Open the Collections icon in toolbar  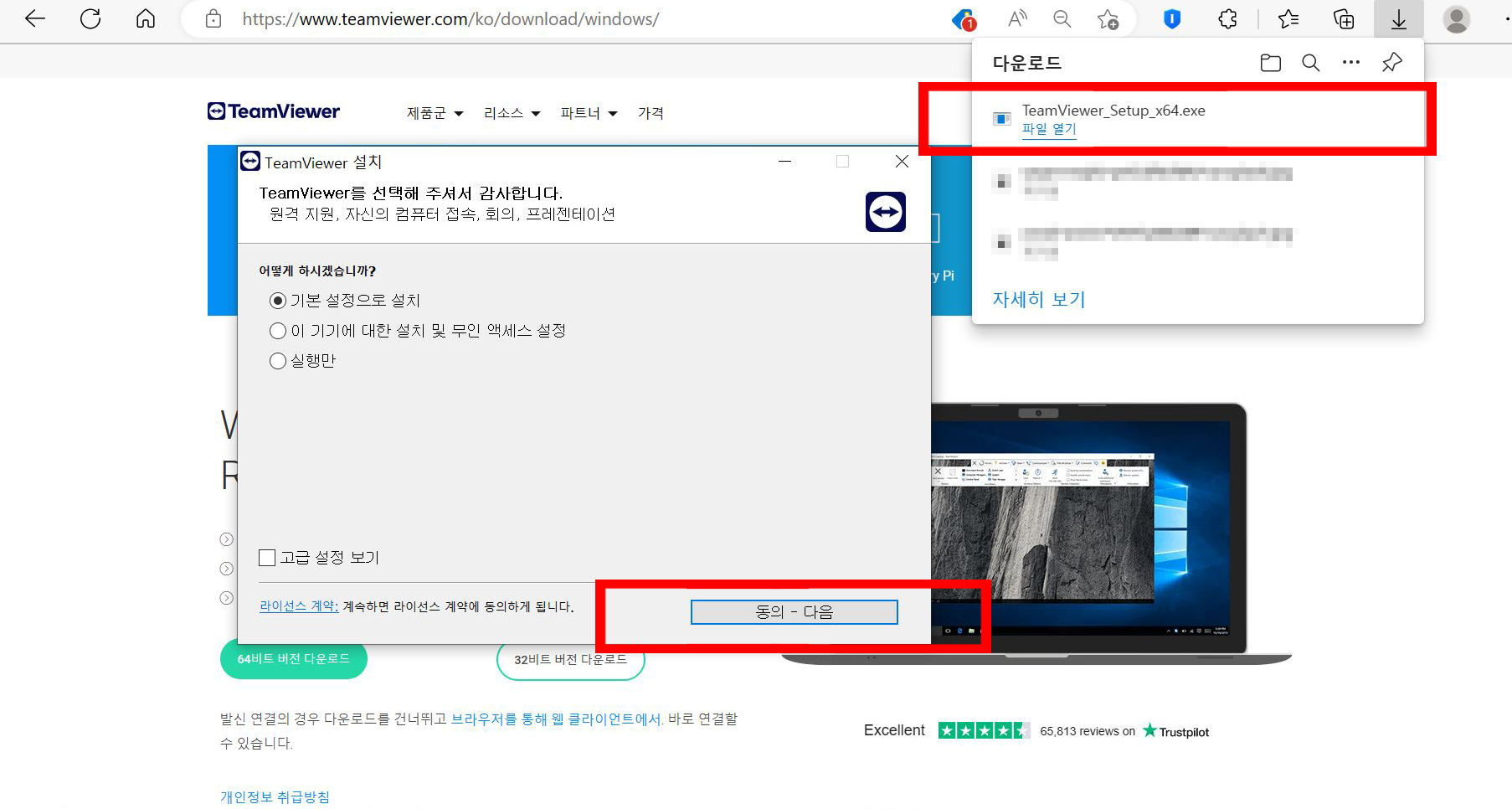1344,18
